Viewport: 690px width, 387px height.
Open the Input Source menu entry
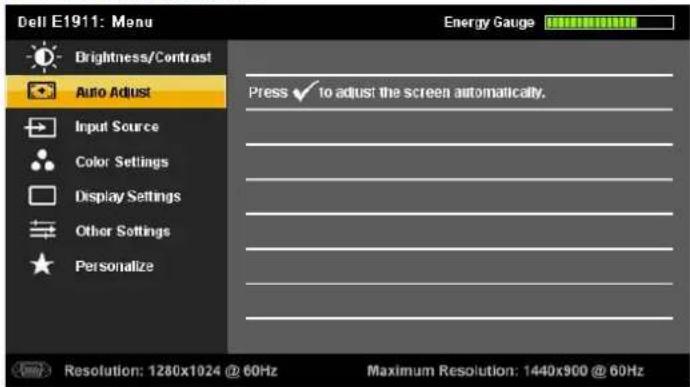116,127
